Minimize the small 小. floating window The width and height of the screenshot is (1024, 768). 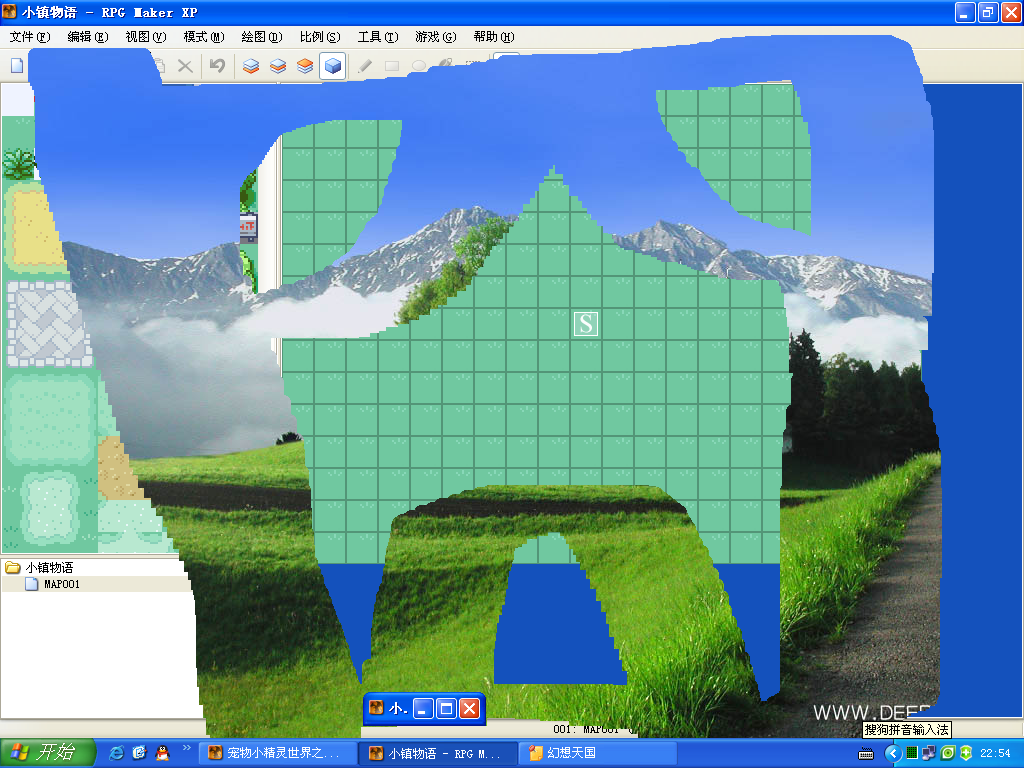(423, 709)
